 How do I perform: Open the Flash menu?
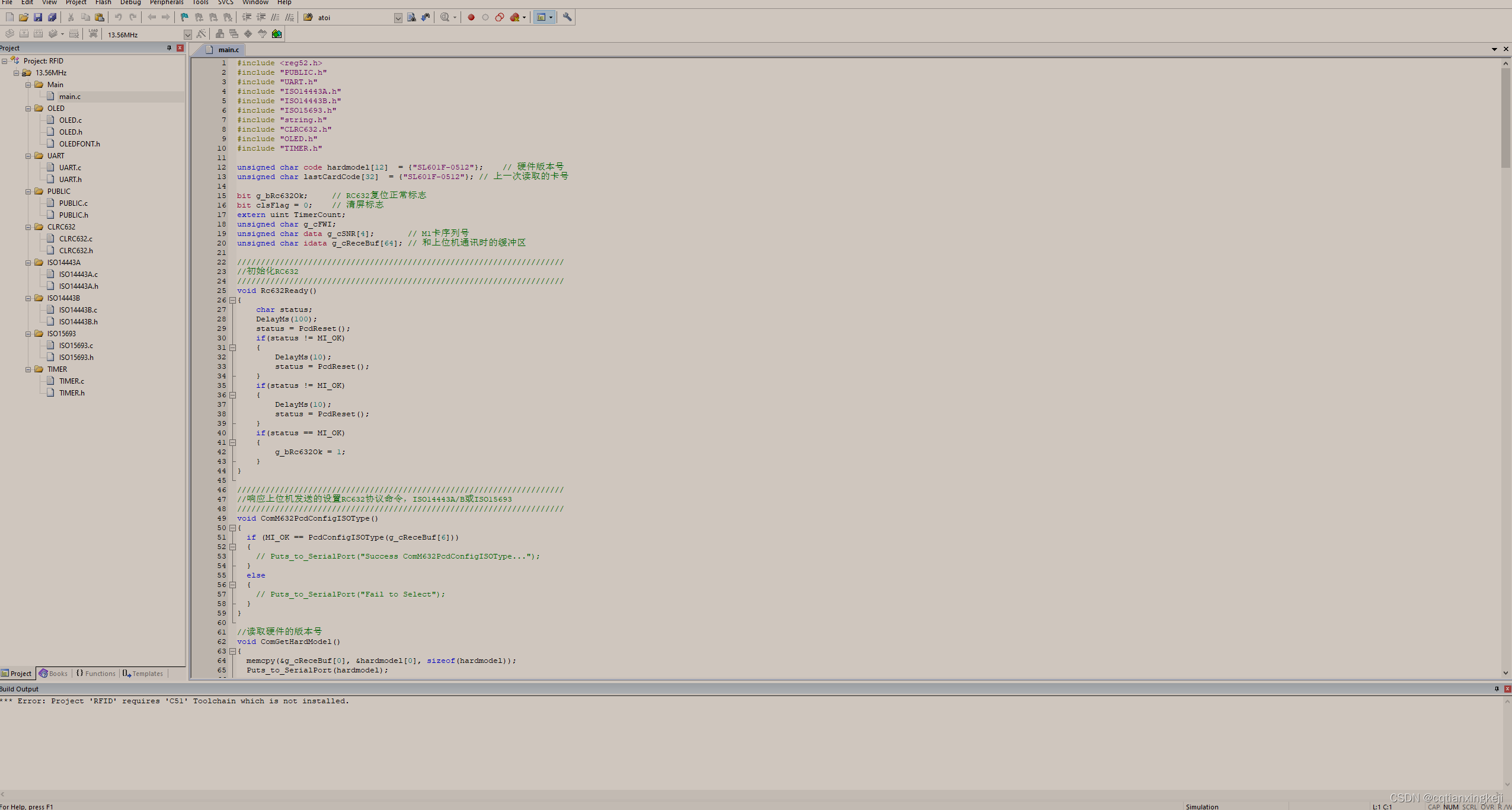(x=103, y=2)
